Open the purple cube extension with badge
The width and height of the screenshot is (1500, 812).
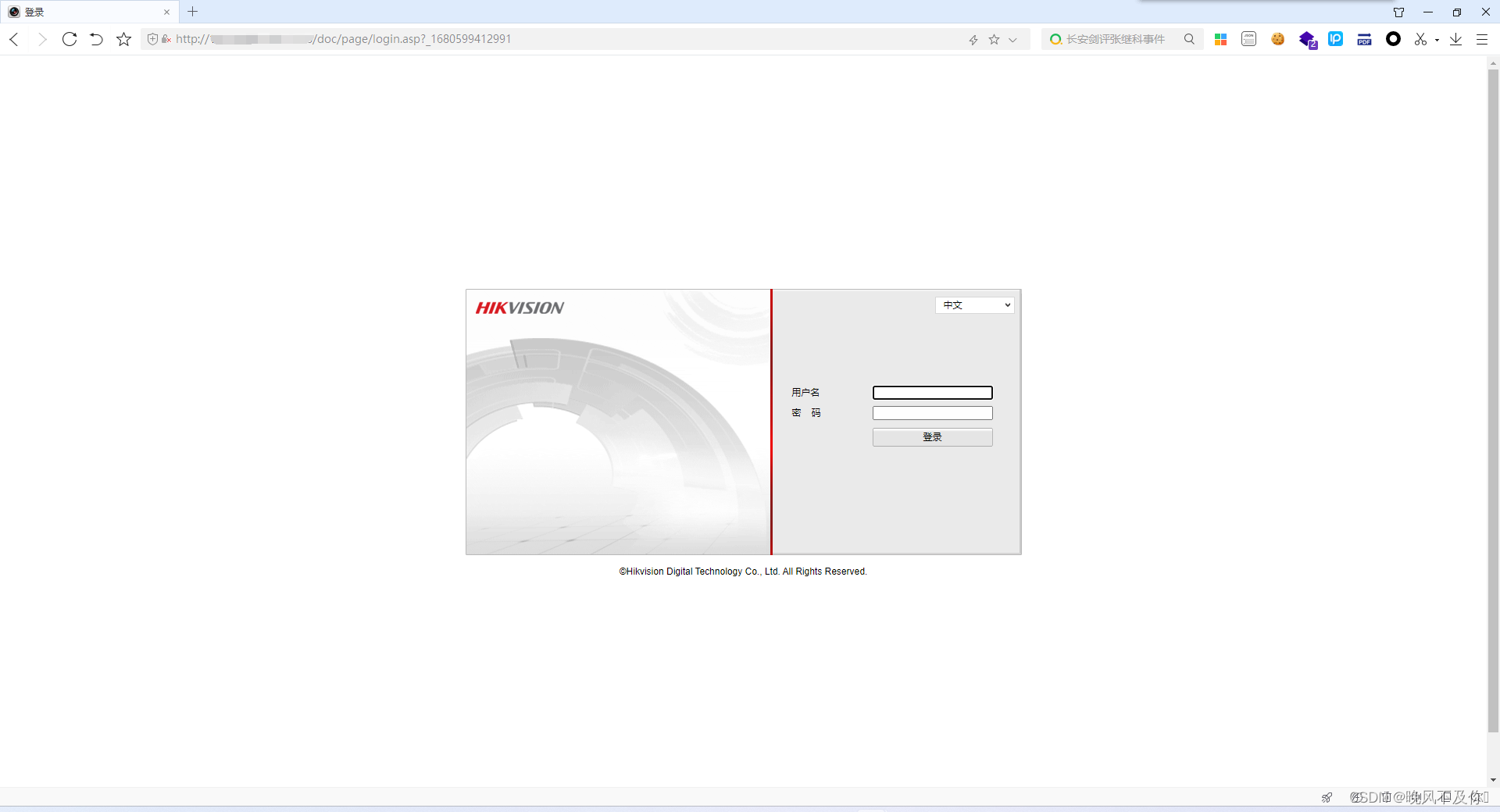click(1307, 40)
